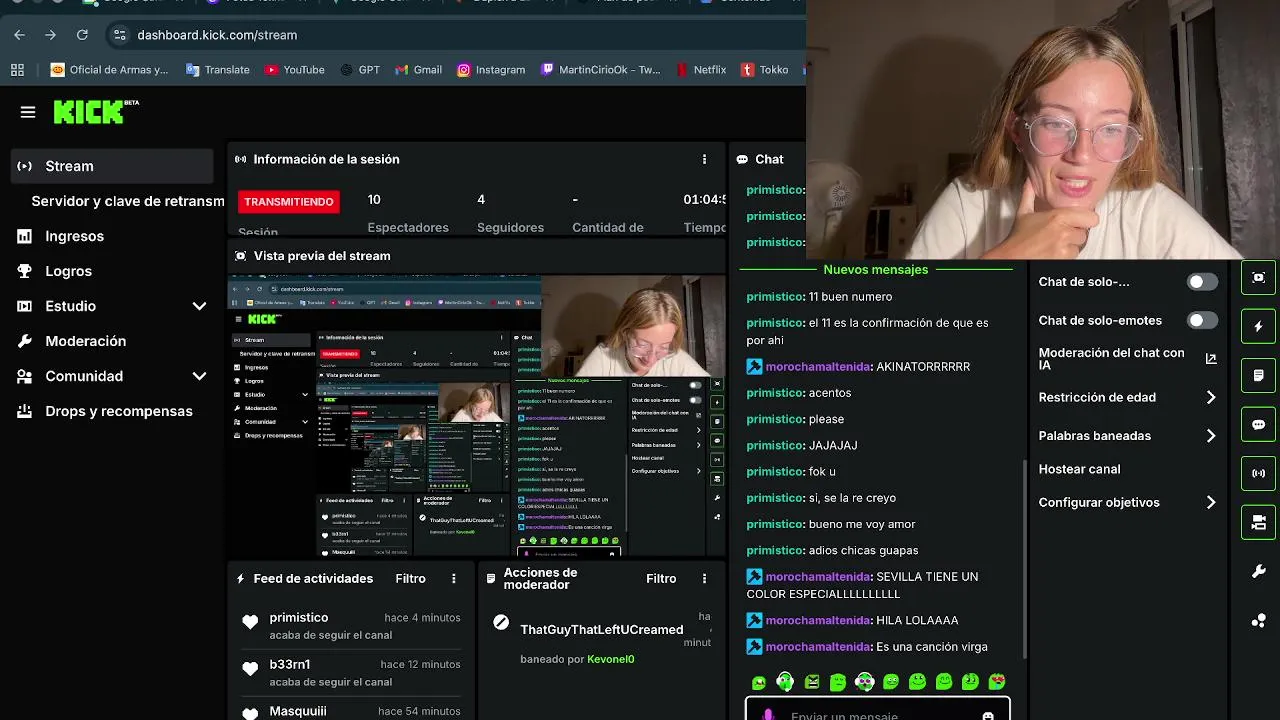1280x720 pixels.
Task: Open the emoji picker in message box
Action: 988,716
